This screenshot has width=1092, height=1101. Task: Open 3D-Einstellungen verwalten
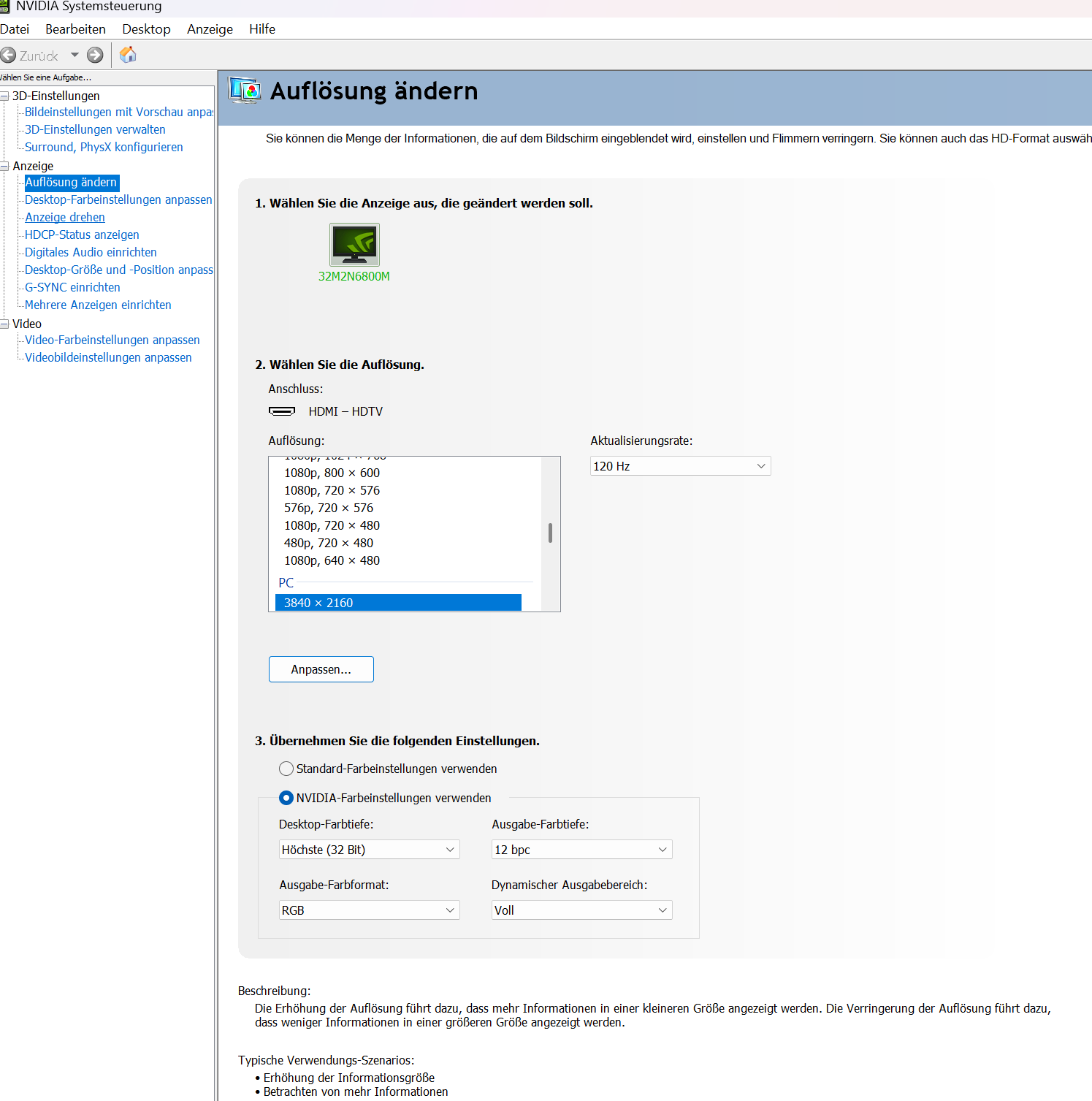click(95, 129)
